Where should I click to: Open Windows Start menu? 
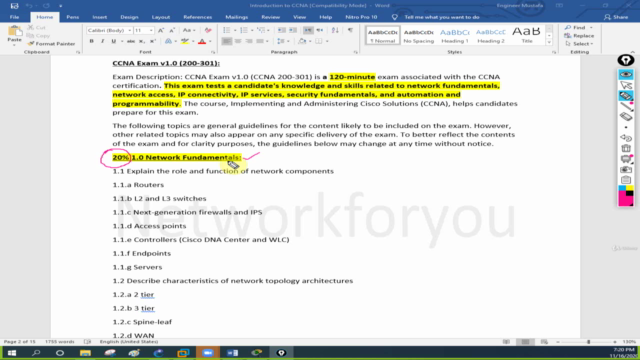click(12, 353)
